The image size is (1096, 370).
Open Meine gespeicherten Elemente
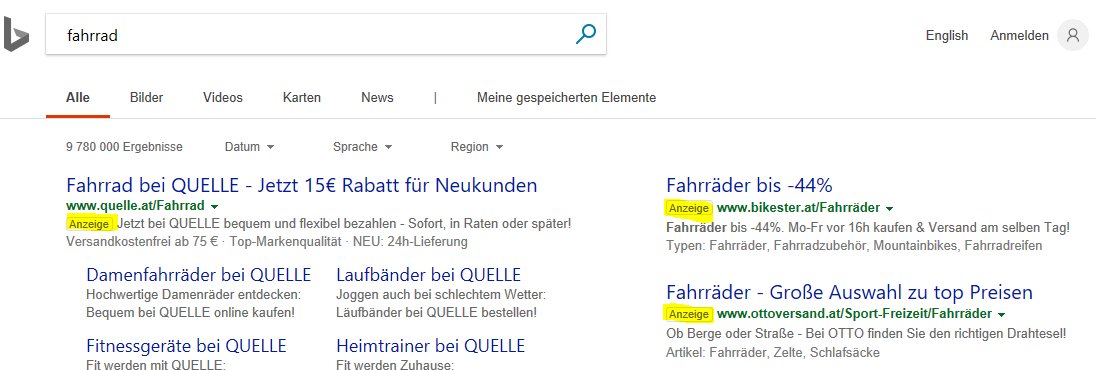pos(566,98)
